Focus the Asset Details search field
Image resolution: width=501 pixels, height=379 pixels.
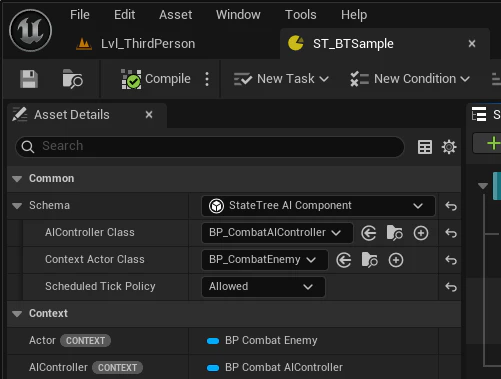[x=210, y=146]
